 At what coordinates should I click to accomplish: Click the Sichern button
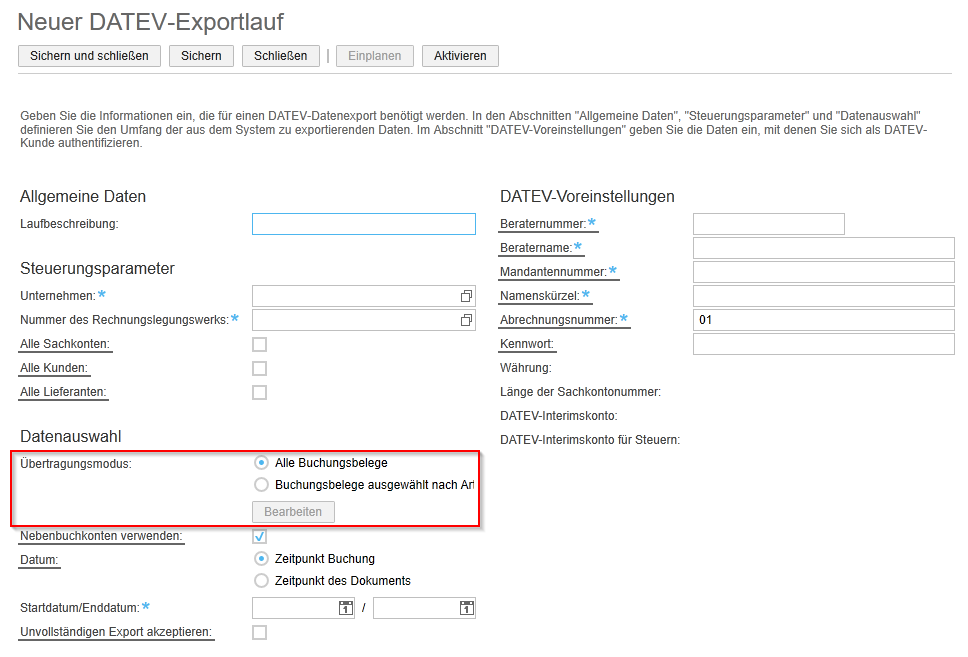pyautogui.click(x=201, y=56)
